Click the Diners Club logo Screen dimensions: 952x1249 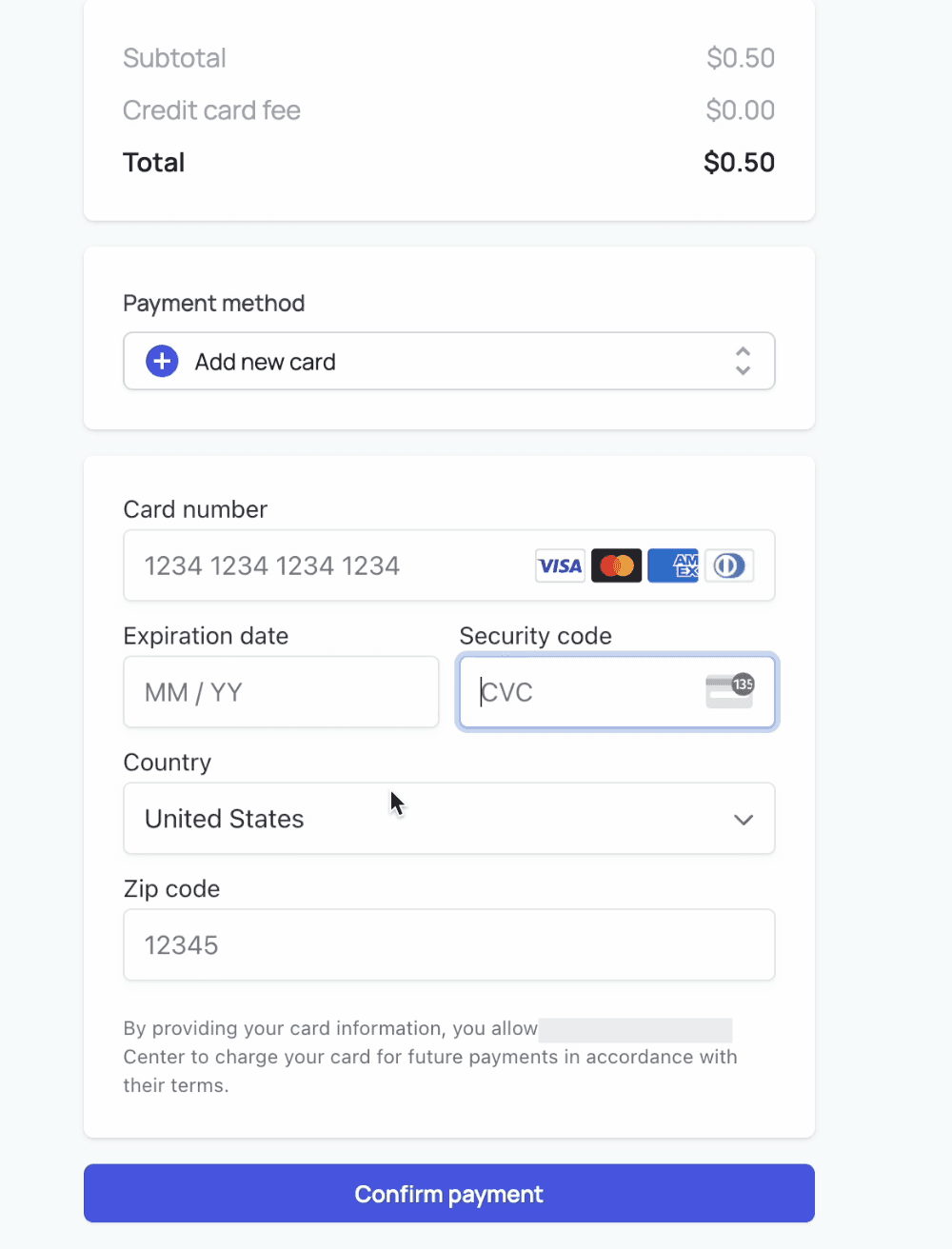(729, 566)
